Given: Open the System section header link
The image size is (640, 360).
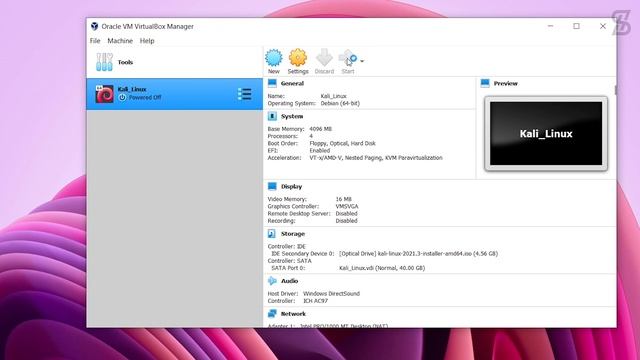Looking at the screenshot, I should 292,116.
